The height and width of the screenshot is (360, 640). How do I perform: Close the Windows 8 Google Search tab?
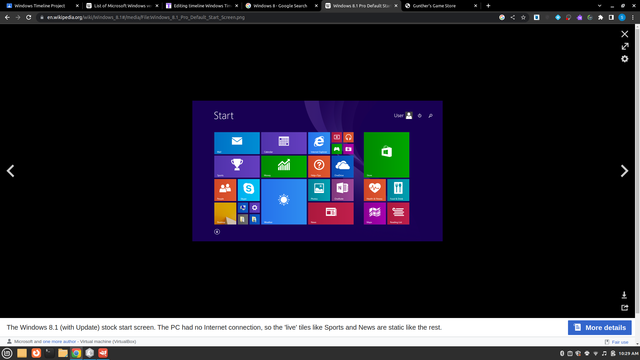pos(316,6)
